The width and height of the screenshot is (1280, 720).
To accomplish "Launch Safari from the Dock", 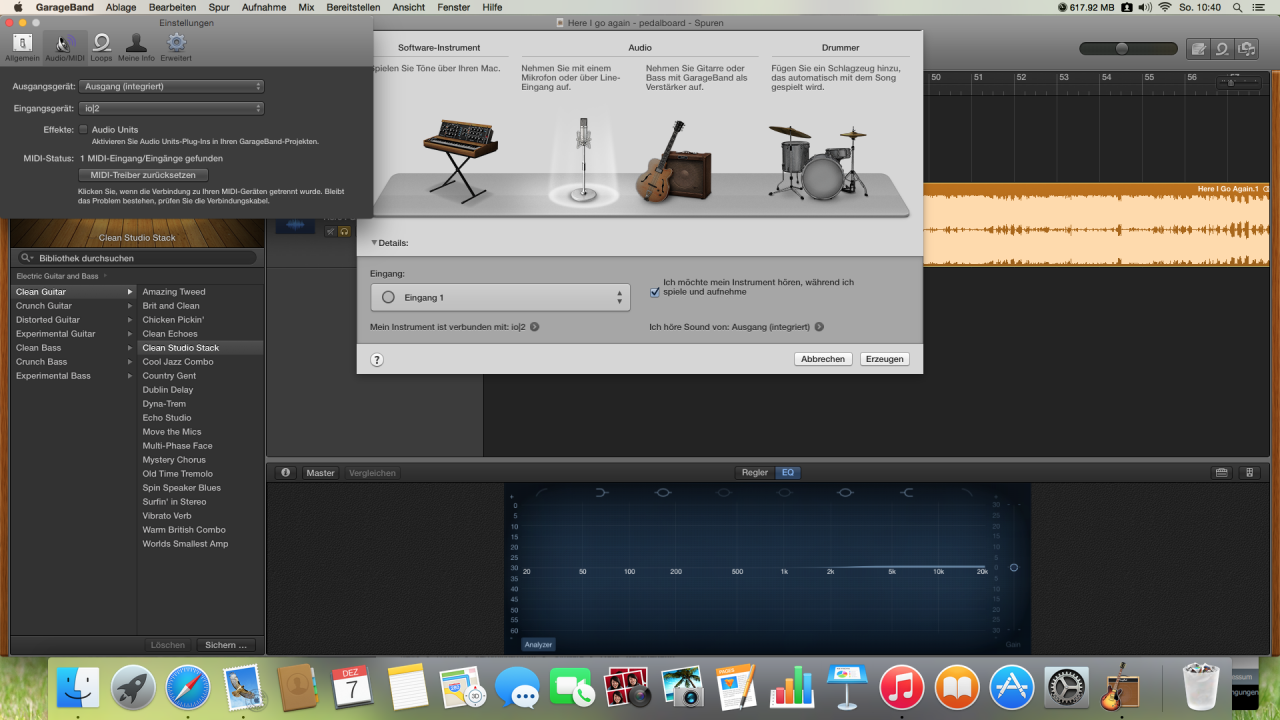I will pyautogui.click(x=188, y=687).
